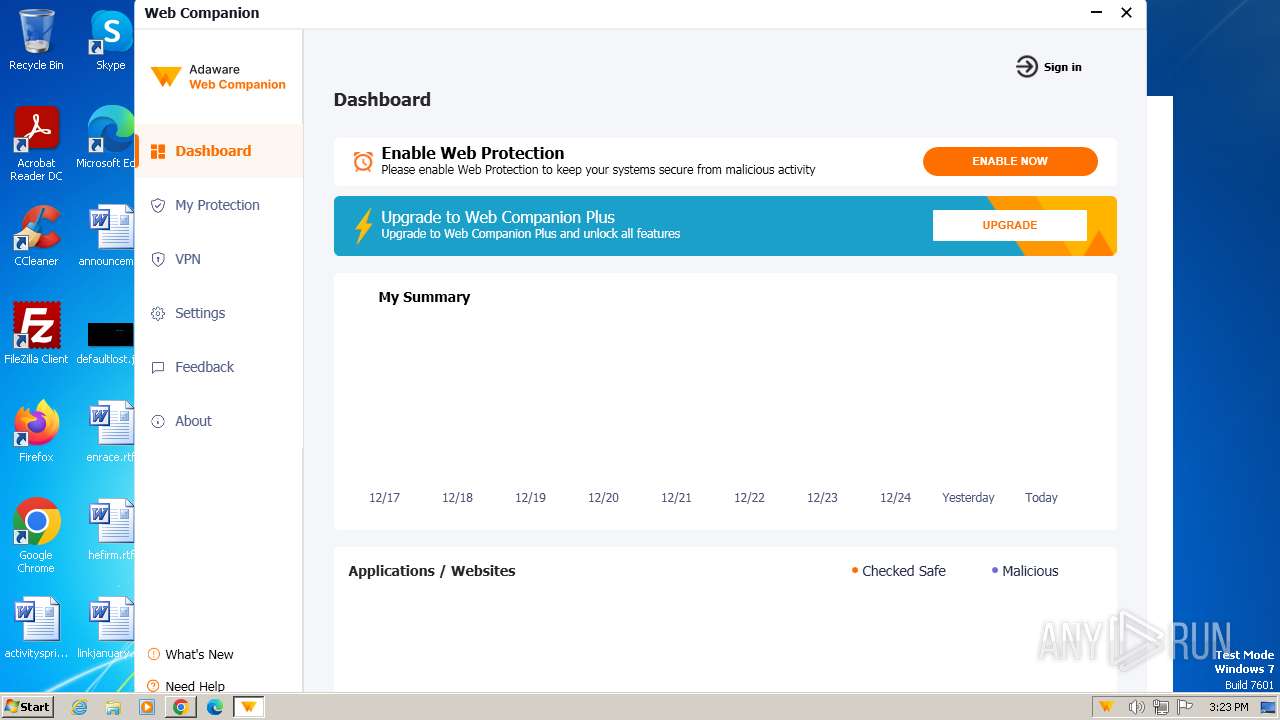
Task: Click the Need Help question icon
Action: click(154, 686)
